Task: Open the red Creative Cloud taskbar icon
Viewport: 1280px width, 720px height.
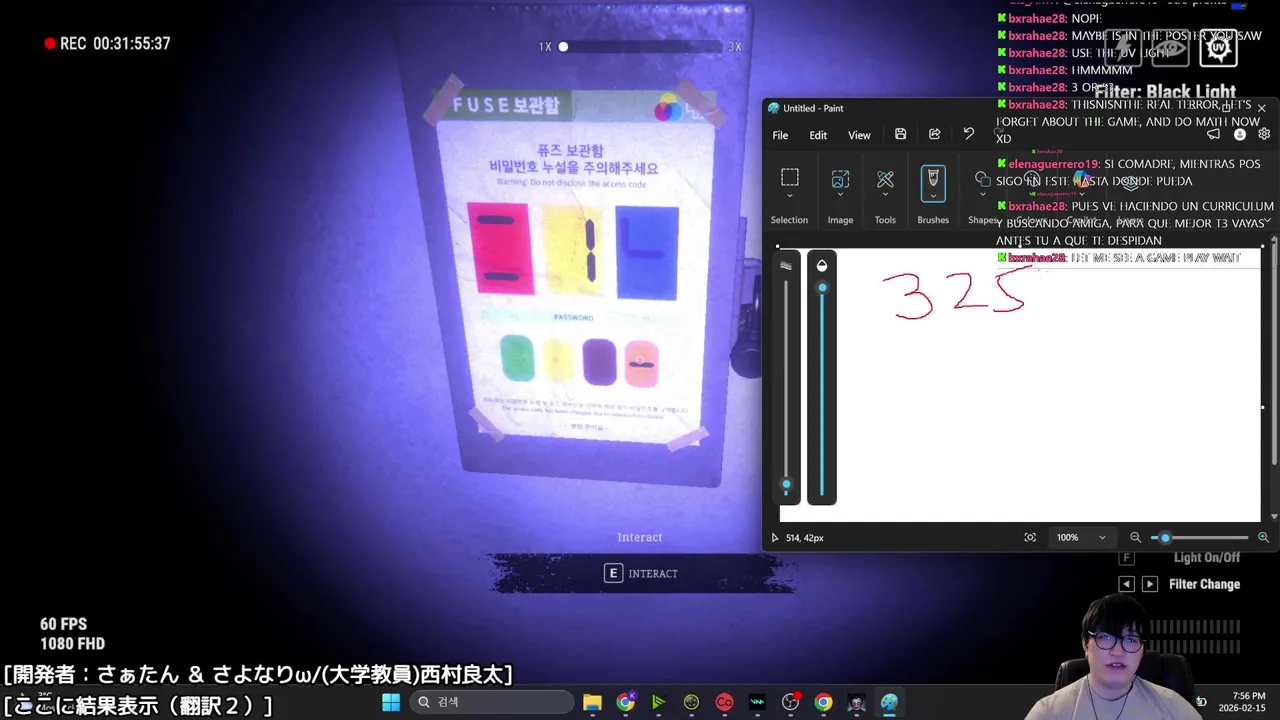Action: click(724, 702)
